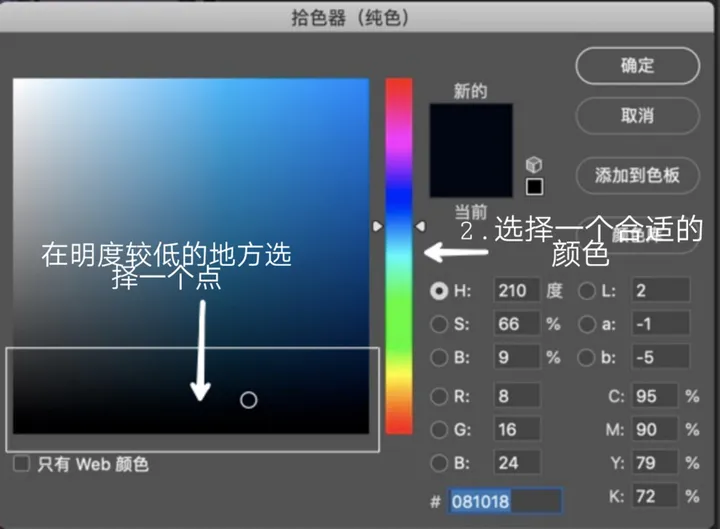Click the K field showing 72

coord(654,496)
